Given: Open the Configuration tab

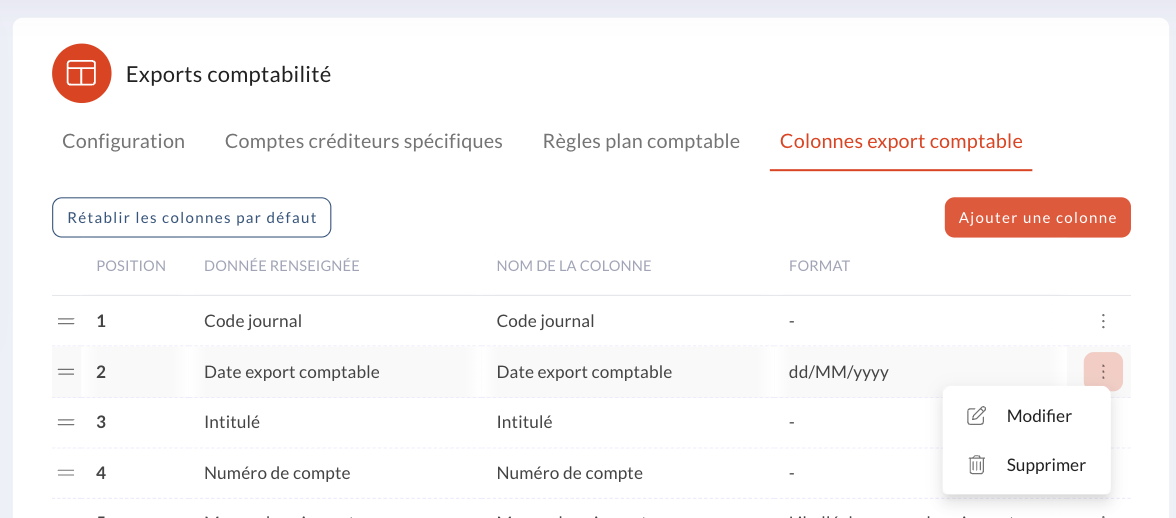Looking at the screenshot, I should 124,141.
